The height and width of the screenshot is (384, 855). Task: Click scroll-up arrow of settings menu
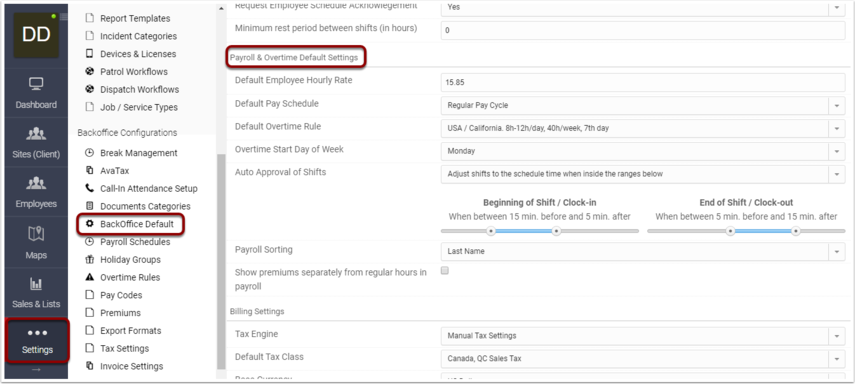(221, 9)
